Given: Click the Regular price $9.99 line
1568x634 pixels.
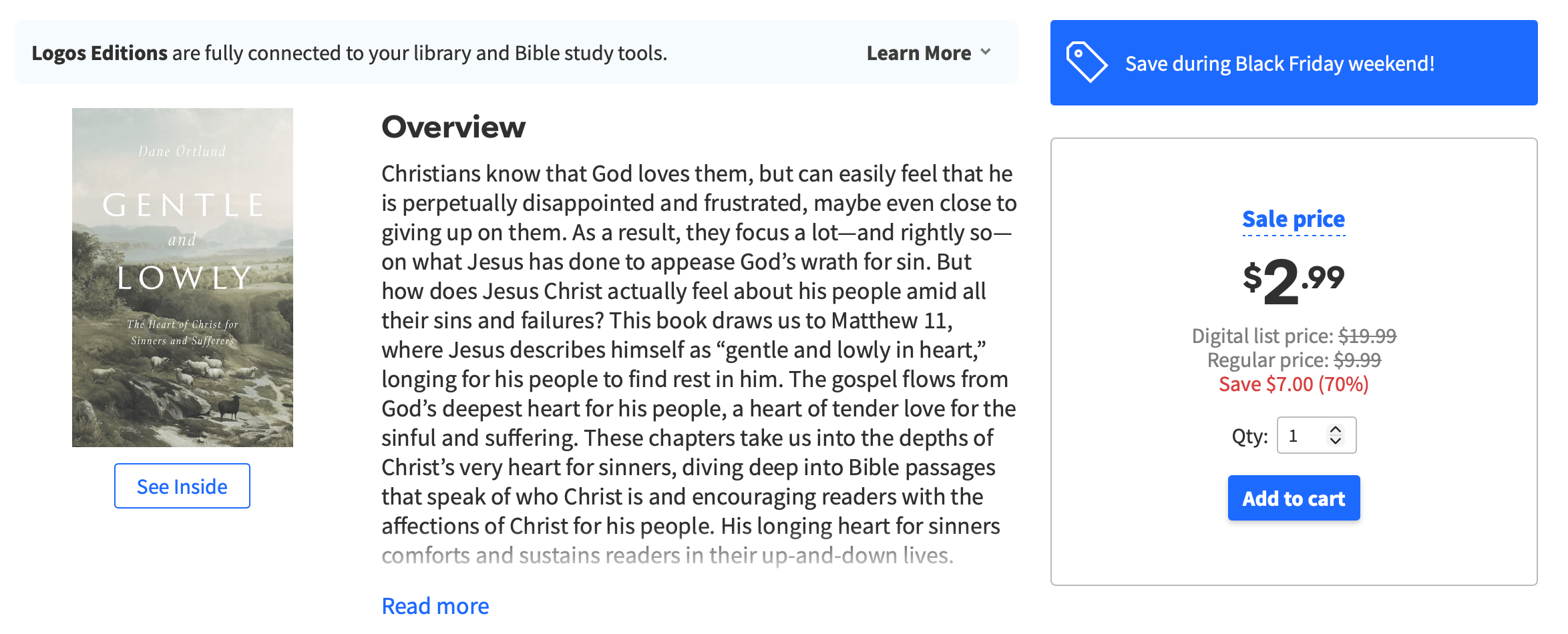Looking at the screenshot, I should [1294, 360].
